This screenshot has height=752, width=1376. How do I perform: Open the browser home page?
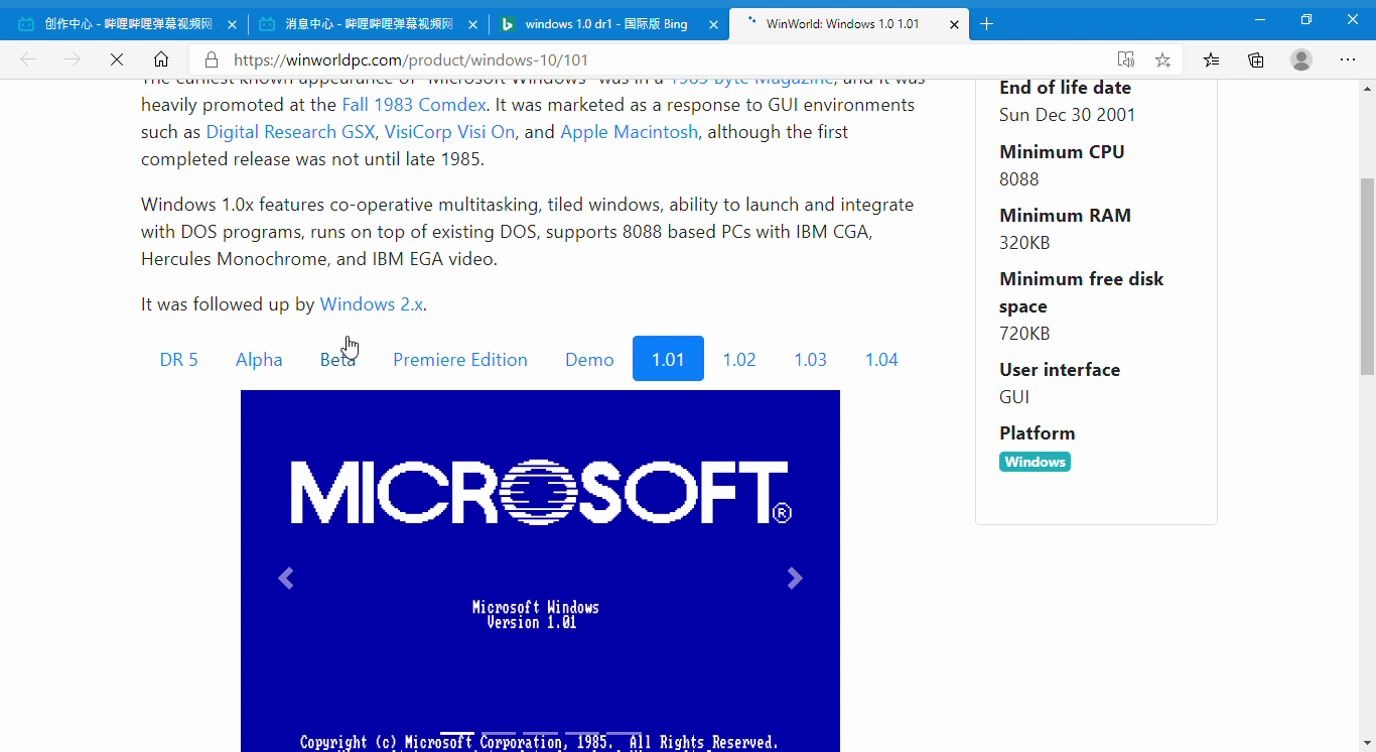click(160, 60)
